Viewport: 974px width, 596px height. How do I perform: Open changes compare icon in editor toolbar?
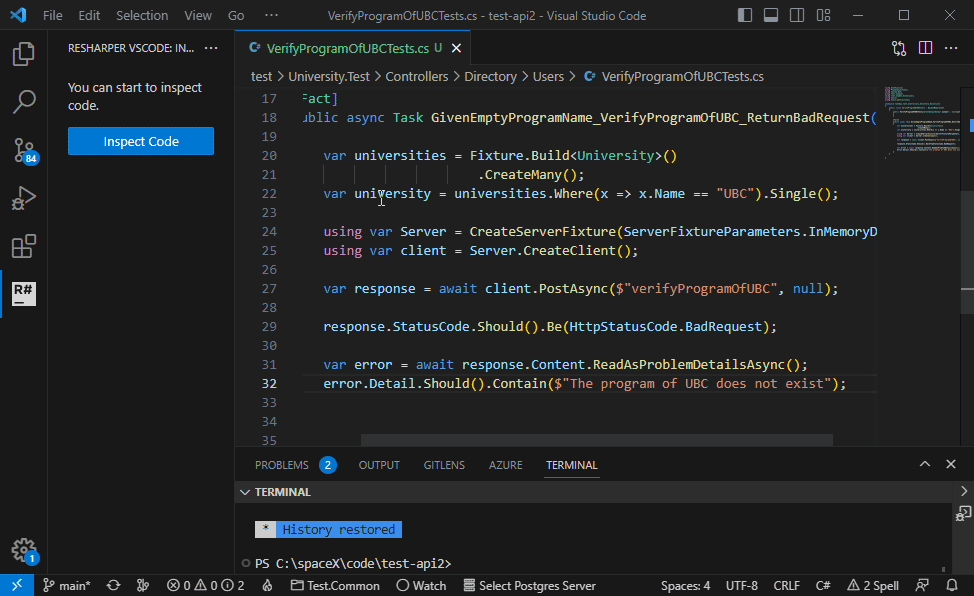pyautogui.click(x=899, y=48)
